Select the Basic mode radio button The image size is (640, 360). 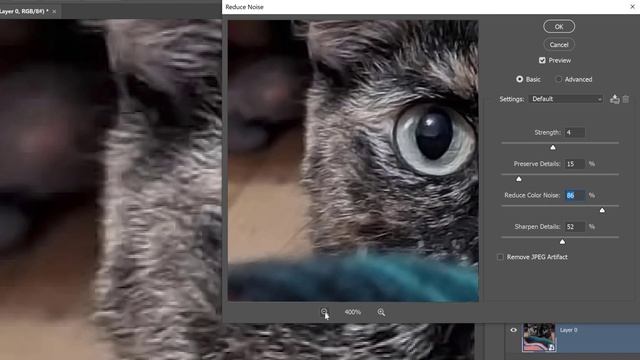click(x=520, y=79)
